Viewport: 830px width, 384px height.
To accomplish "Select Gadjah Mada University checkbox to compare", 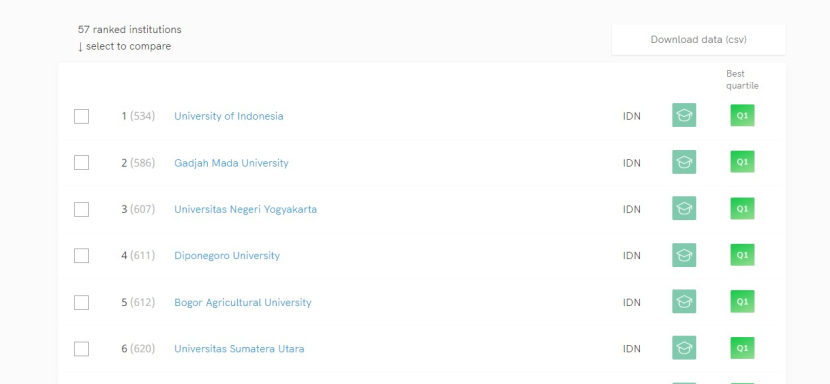I will pos(82,163).
